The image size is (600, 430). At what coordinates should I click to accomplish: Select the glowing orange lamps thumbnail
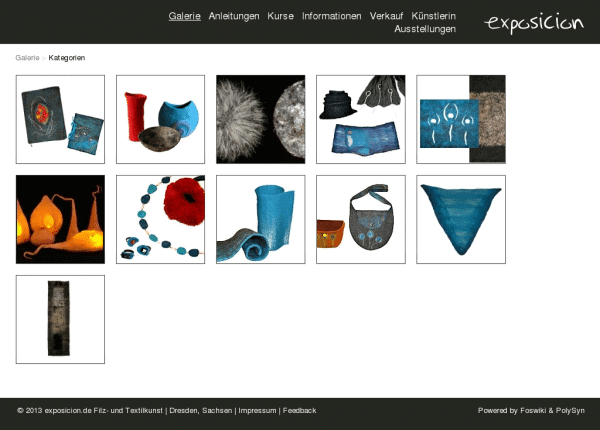[x=60, y=219]
